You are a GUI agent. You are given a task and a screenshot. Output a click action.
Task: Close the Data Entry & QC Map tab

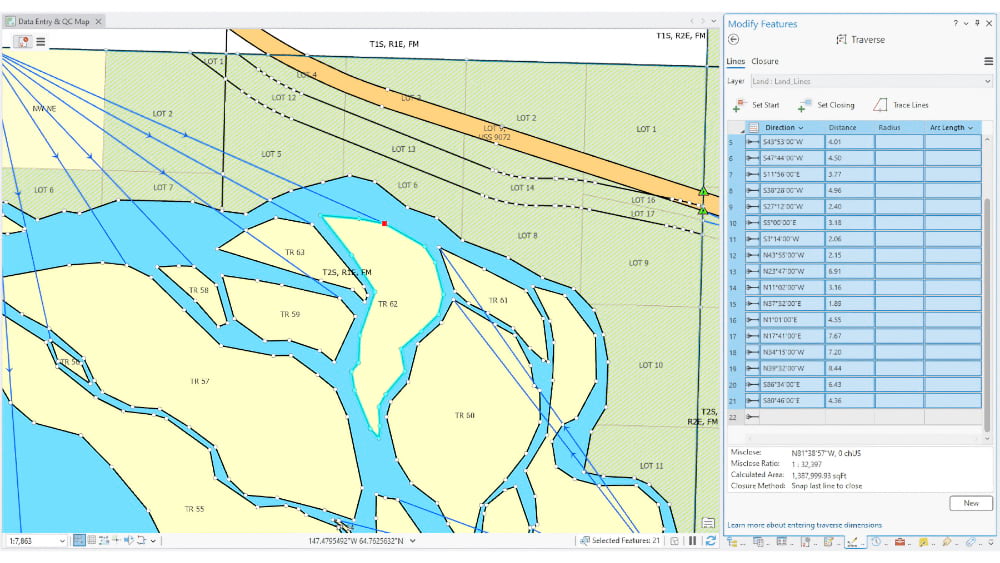98,21
